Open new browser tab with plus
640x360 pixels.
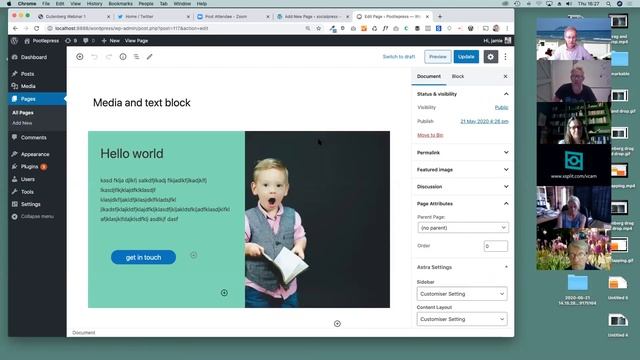tap(440, 16)
